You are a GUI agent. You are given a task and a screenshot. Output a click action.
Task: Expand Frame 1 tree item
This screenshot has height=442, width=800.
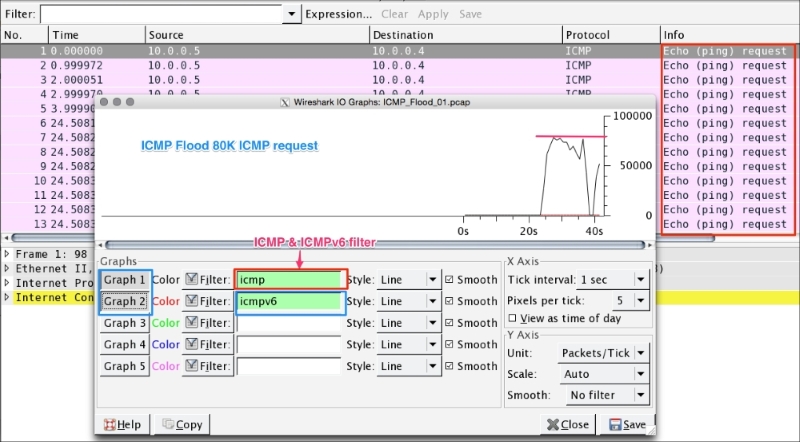click(x=7, y=254)
